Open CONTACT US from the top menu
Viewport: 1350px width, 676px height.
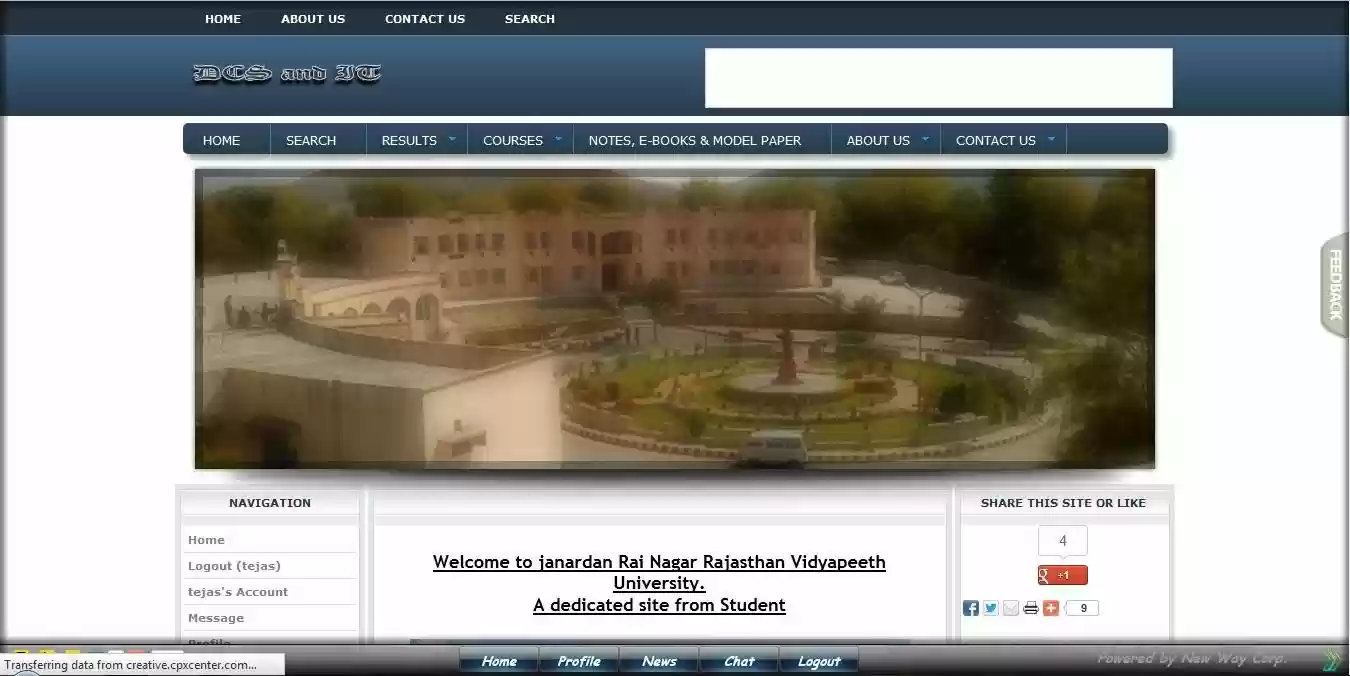coord(424,18)
